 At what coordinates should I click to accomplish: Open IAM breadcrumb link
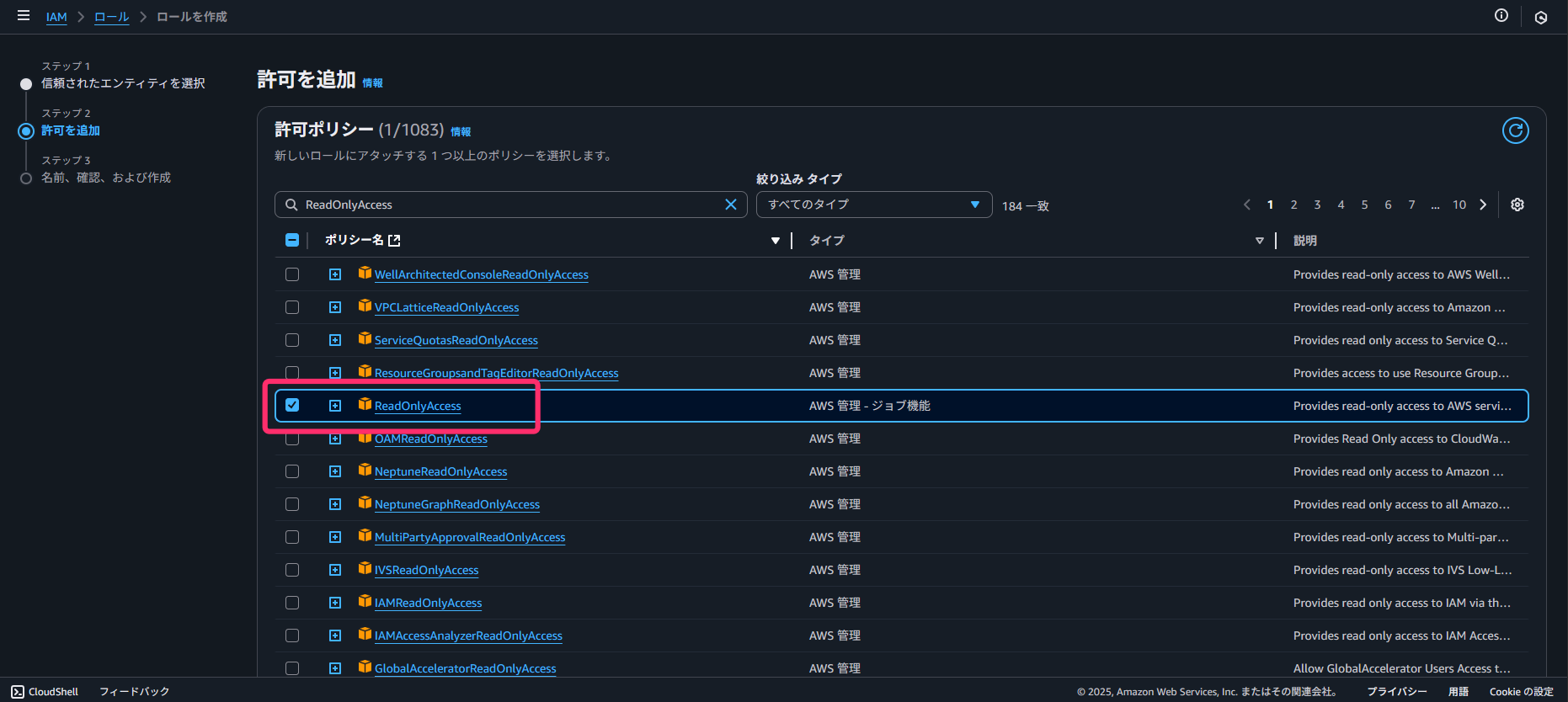[x=56, y=17]
